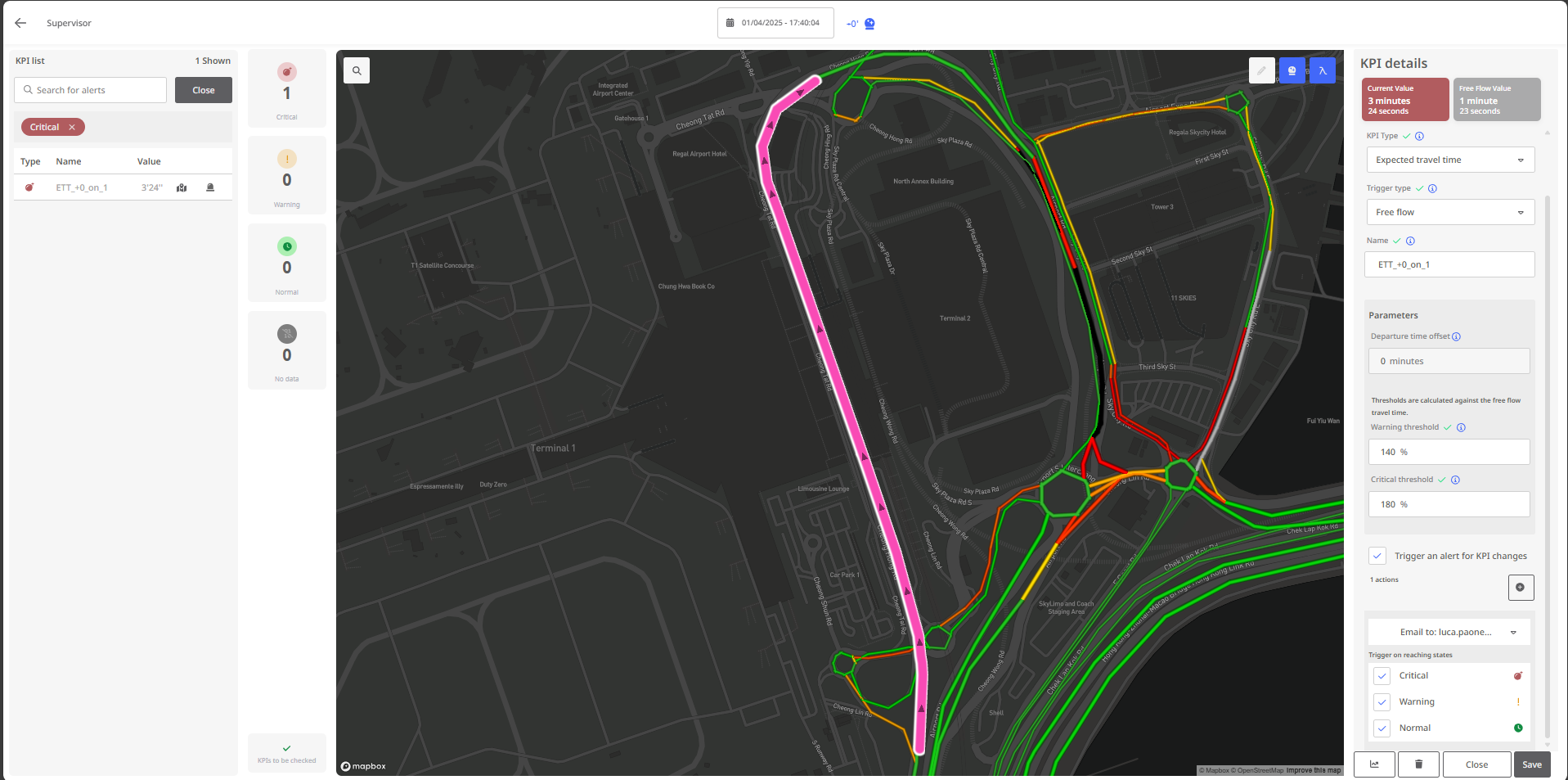Viewport: 1568px width, 780px height.
Task: Expand the Trigger type Free flow dropdown
Action: tap(1449, 212)
